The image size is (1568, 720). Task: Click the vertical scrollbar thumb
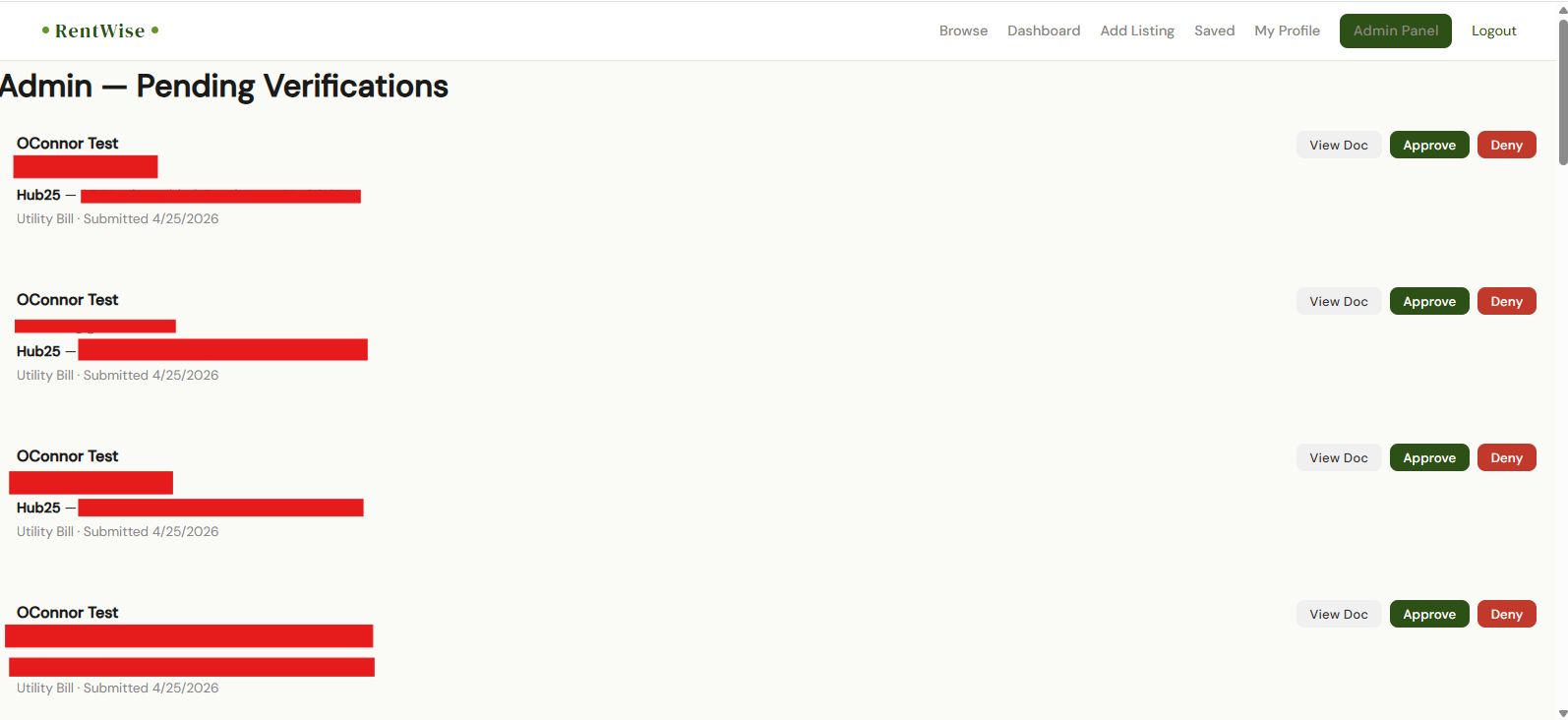pos(1562,93)
